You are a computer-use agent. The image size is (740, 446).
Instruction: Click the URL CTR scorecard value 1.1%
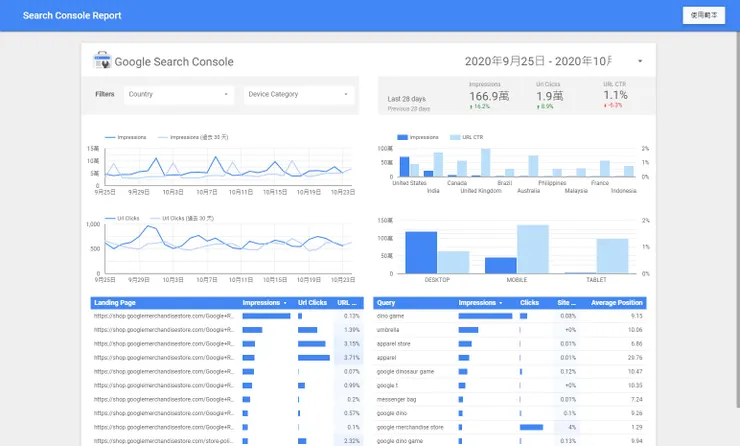[x=615, y=95]
